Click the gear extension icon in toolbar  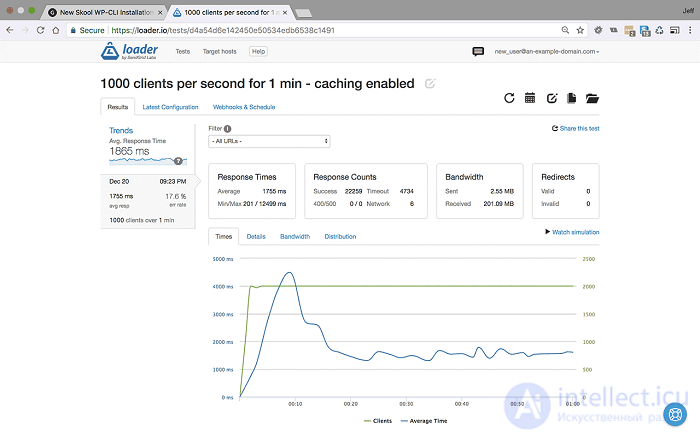pyautogui.click(x=598, y=30)
